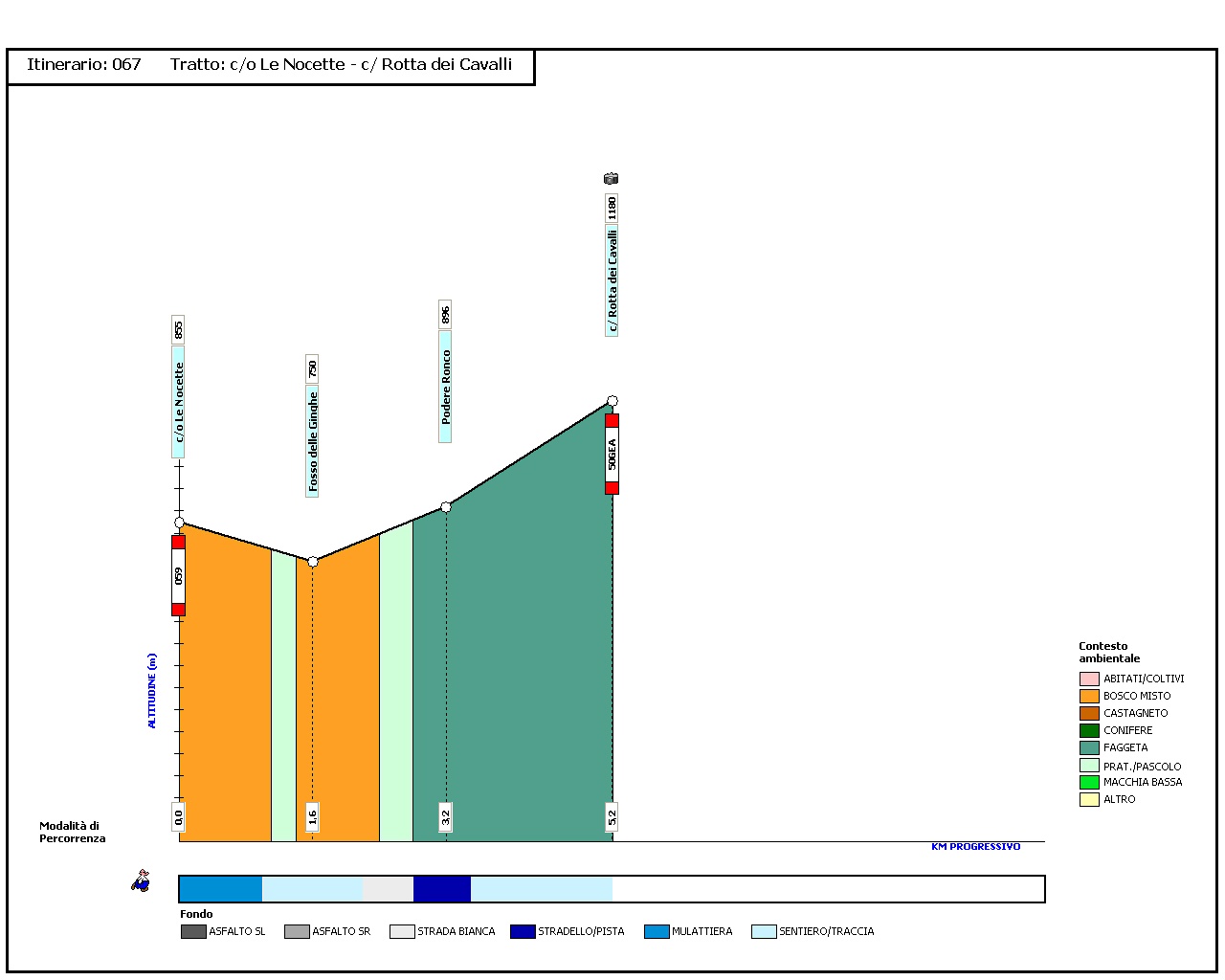Click the FAGGETA legend color swatch

point(1089,748)
